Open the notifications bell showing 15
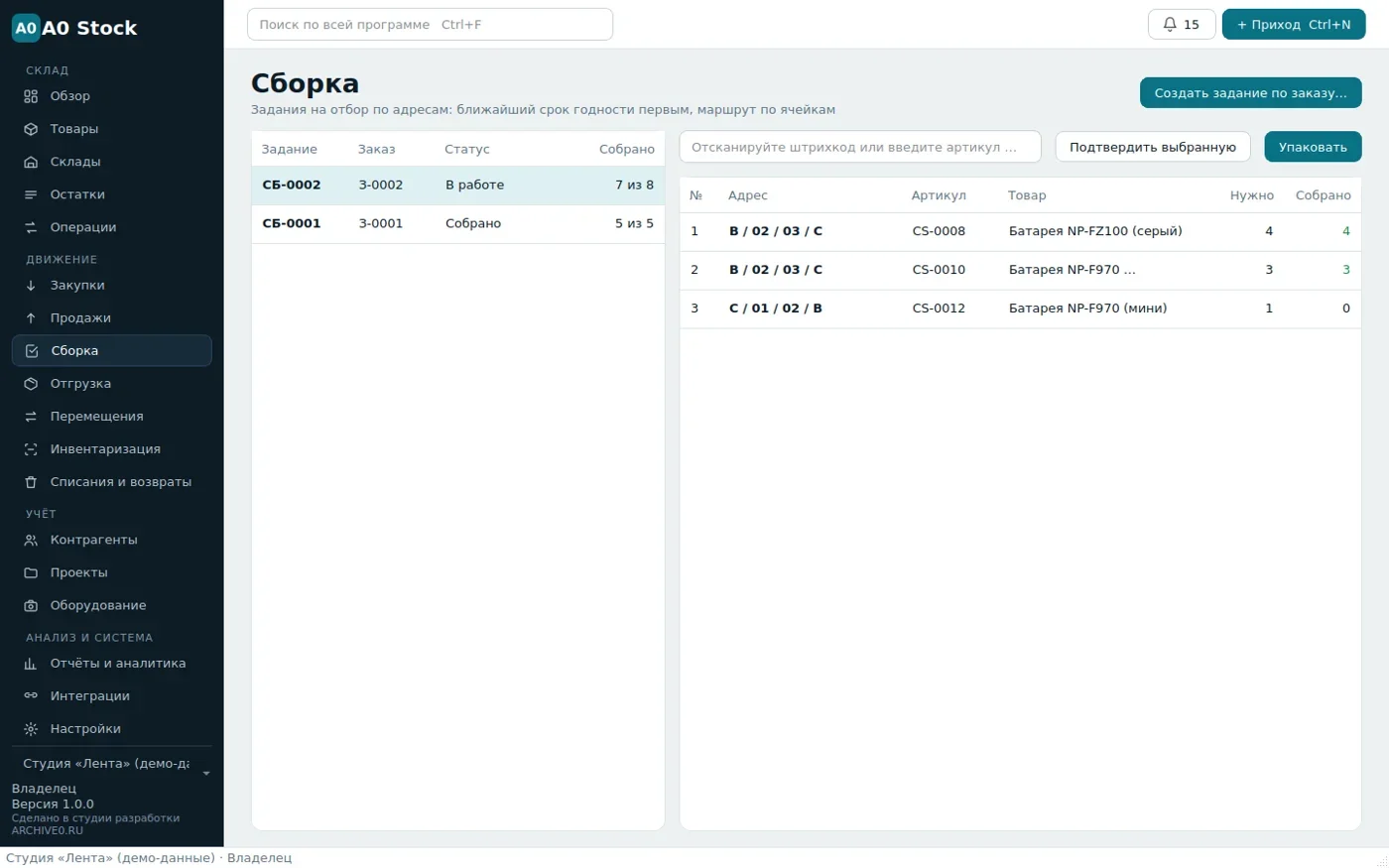The width and height of the screenshot is (1389, 868). pos(1182,25)
